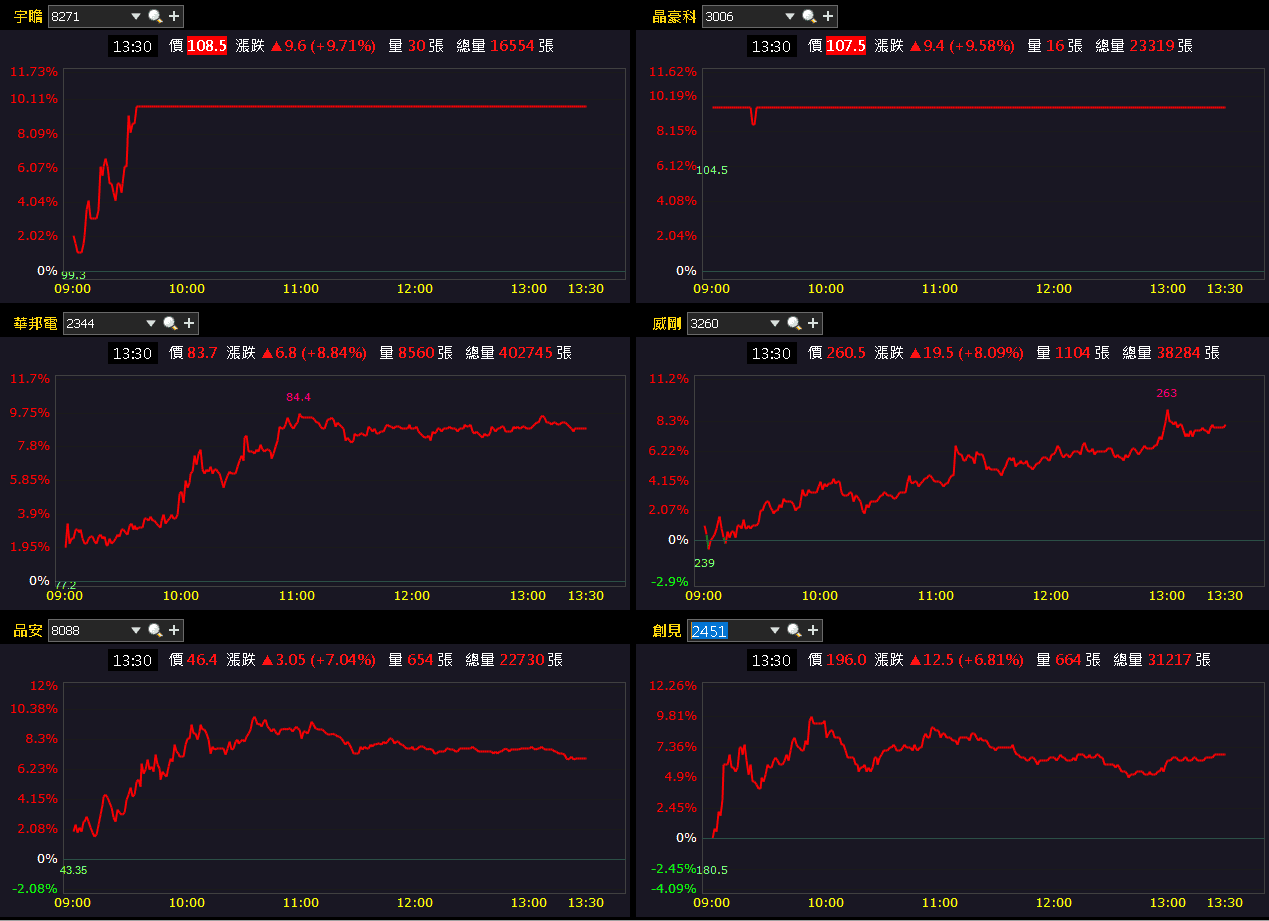Open the 3006 stock code dropdown arrow

[790, 16]
